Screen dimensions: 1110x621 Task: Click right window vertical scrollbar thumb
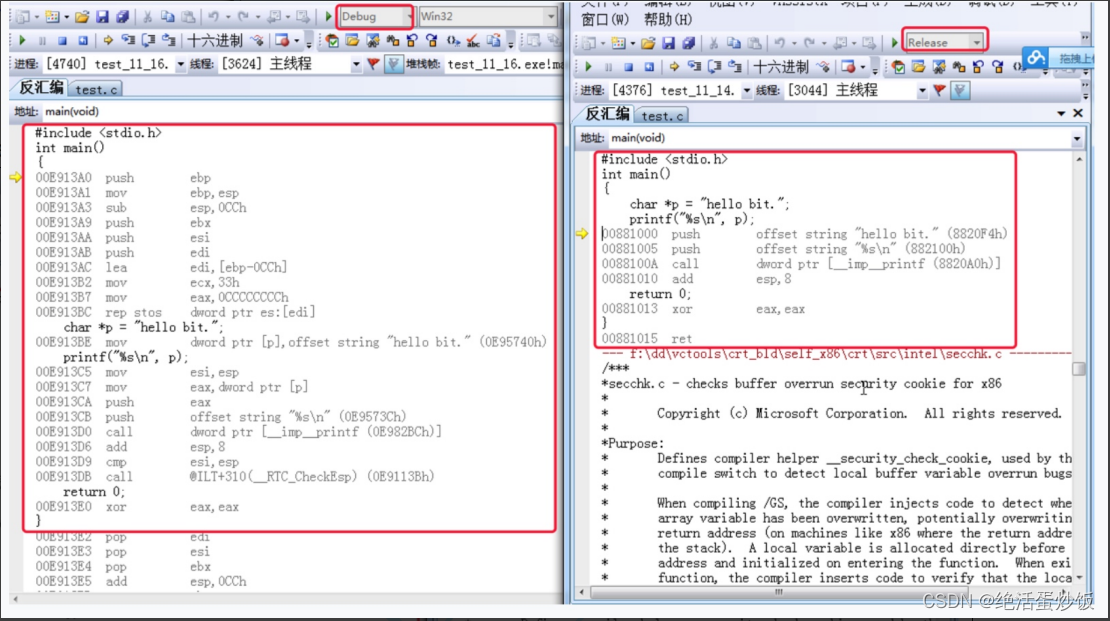(x=1078, y=369)
